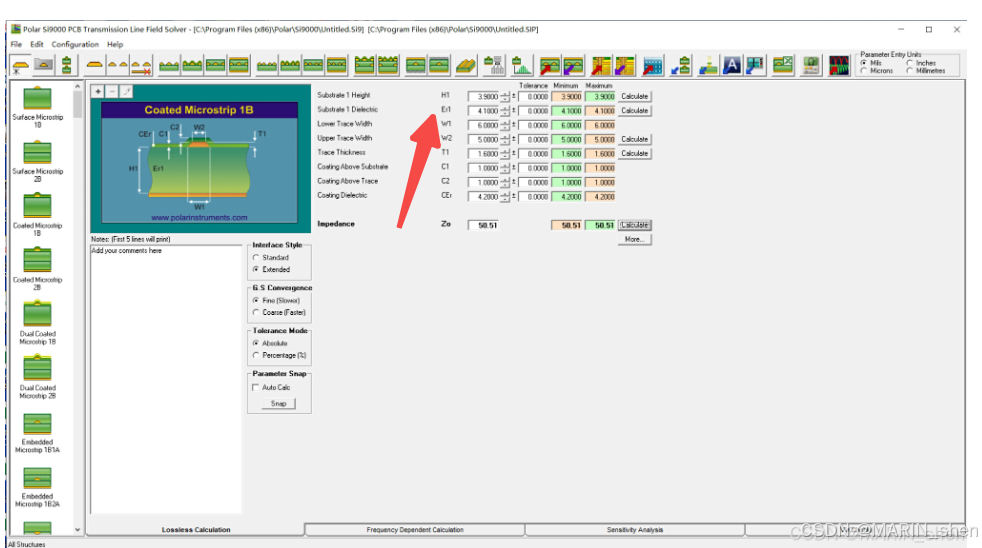
Task: Click the stacked two-layer structure toolbar icon
Action: pyautogui.click(x=66, y=65)
